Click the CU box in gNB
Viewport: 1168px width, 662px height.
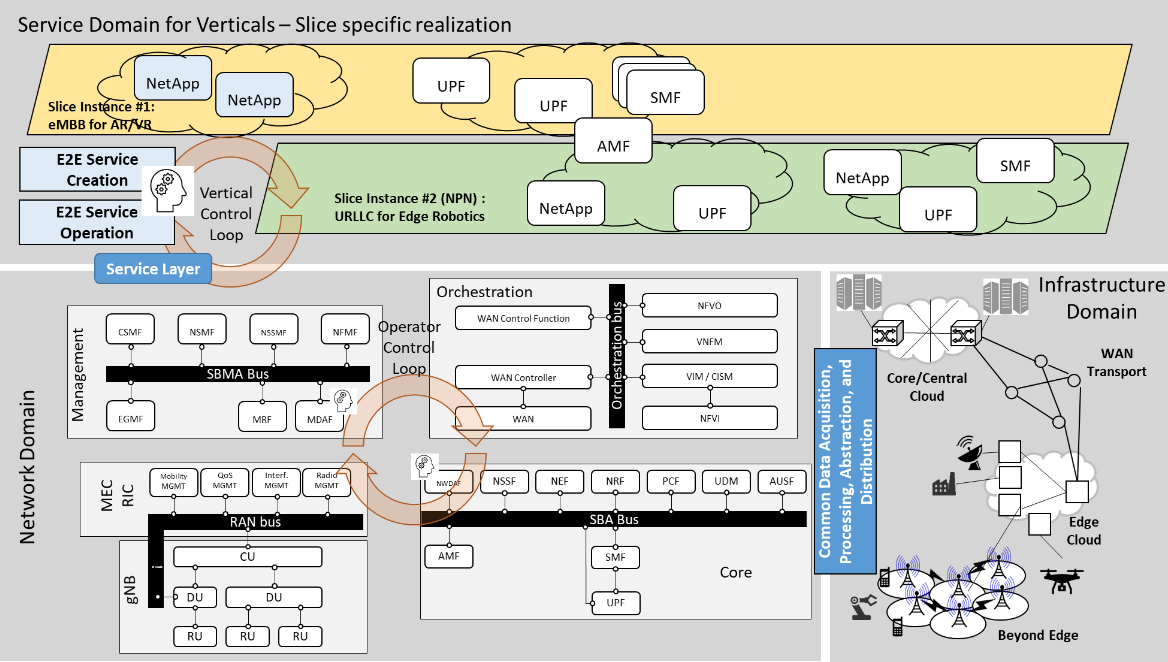(247, 556)
